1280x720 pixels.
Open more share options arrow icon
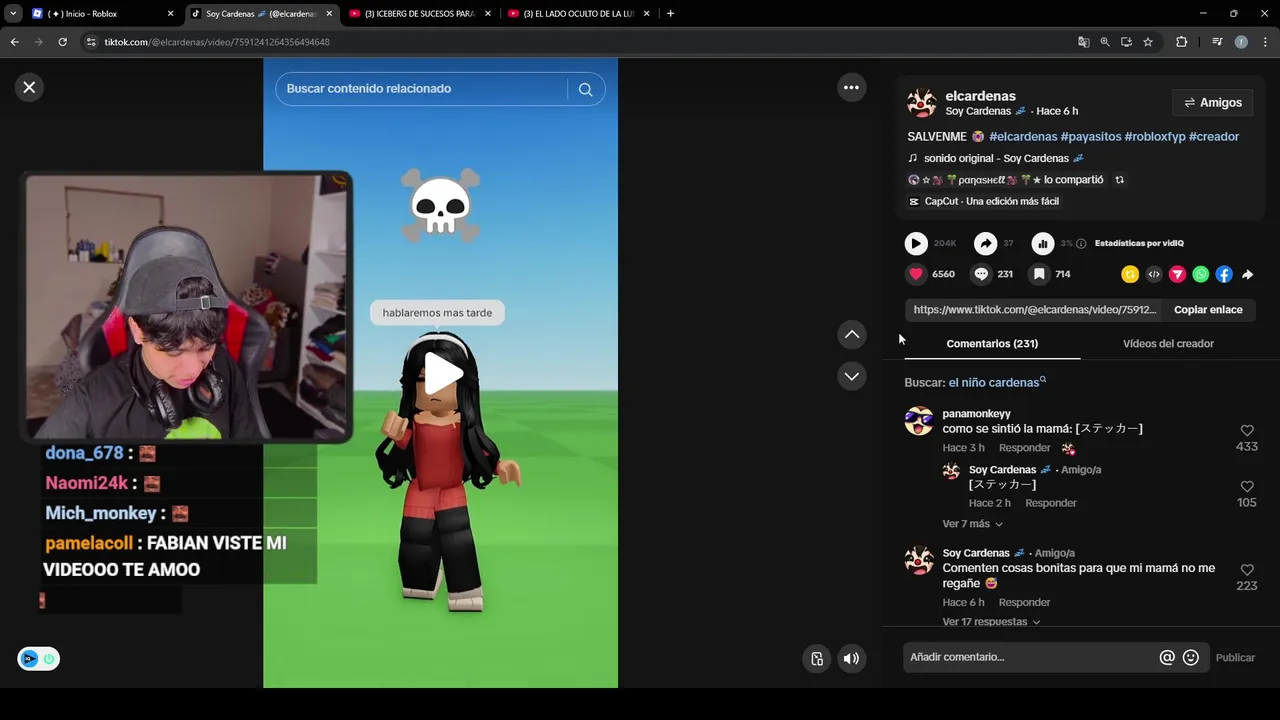click(1248, 274)
